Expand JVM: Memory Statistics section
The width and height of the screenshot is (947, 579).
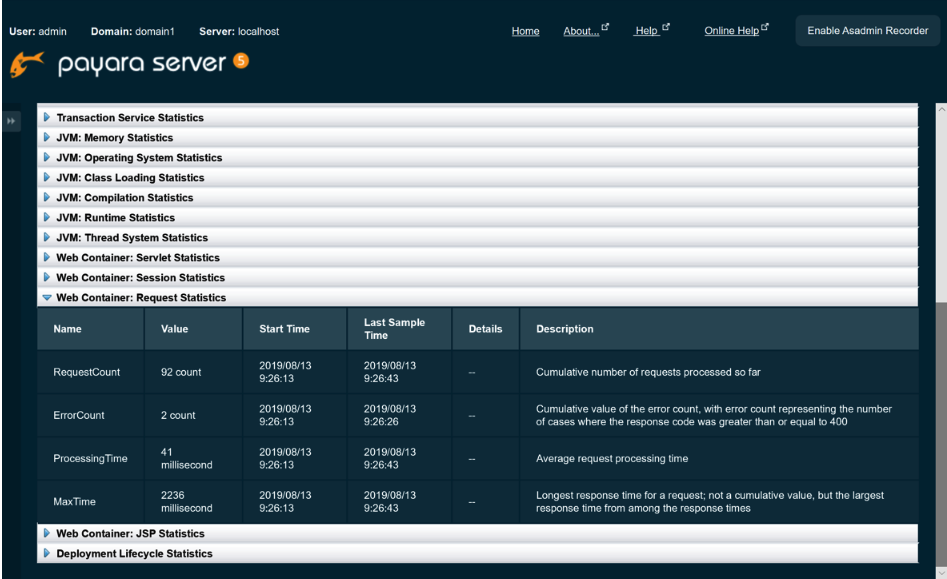[114, 138]
